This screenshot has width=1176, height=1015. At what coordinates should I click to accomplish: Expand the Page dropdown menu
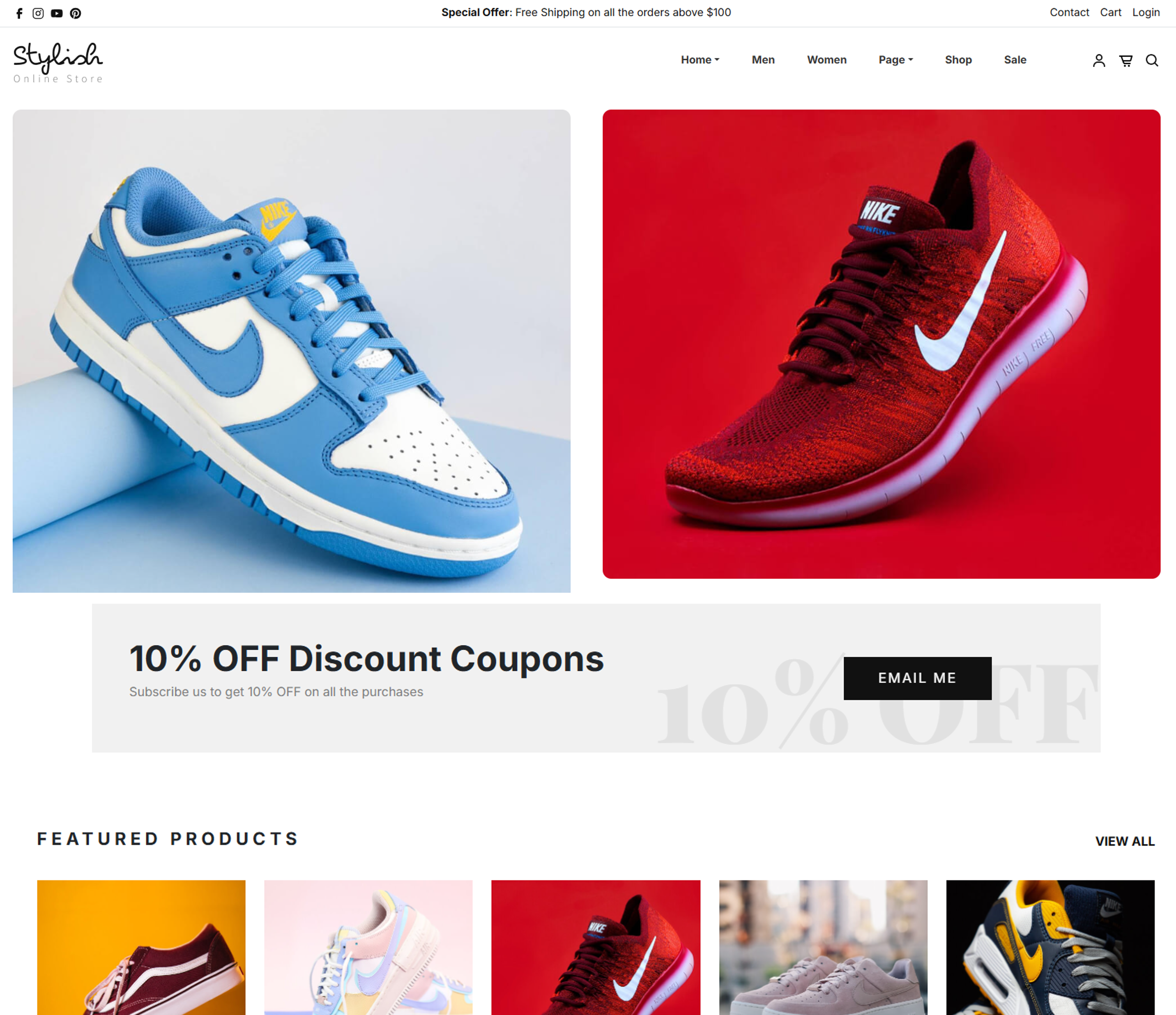(895, 60)
